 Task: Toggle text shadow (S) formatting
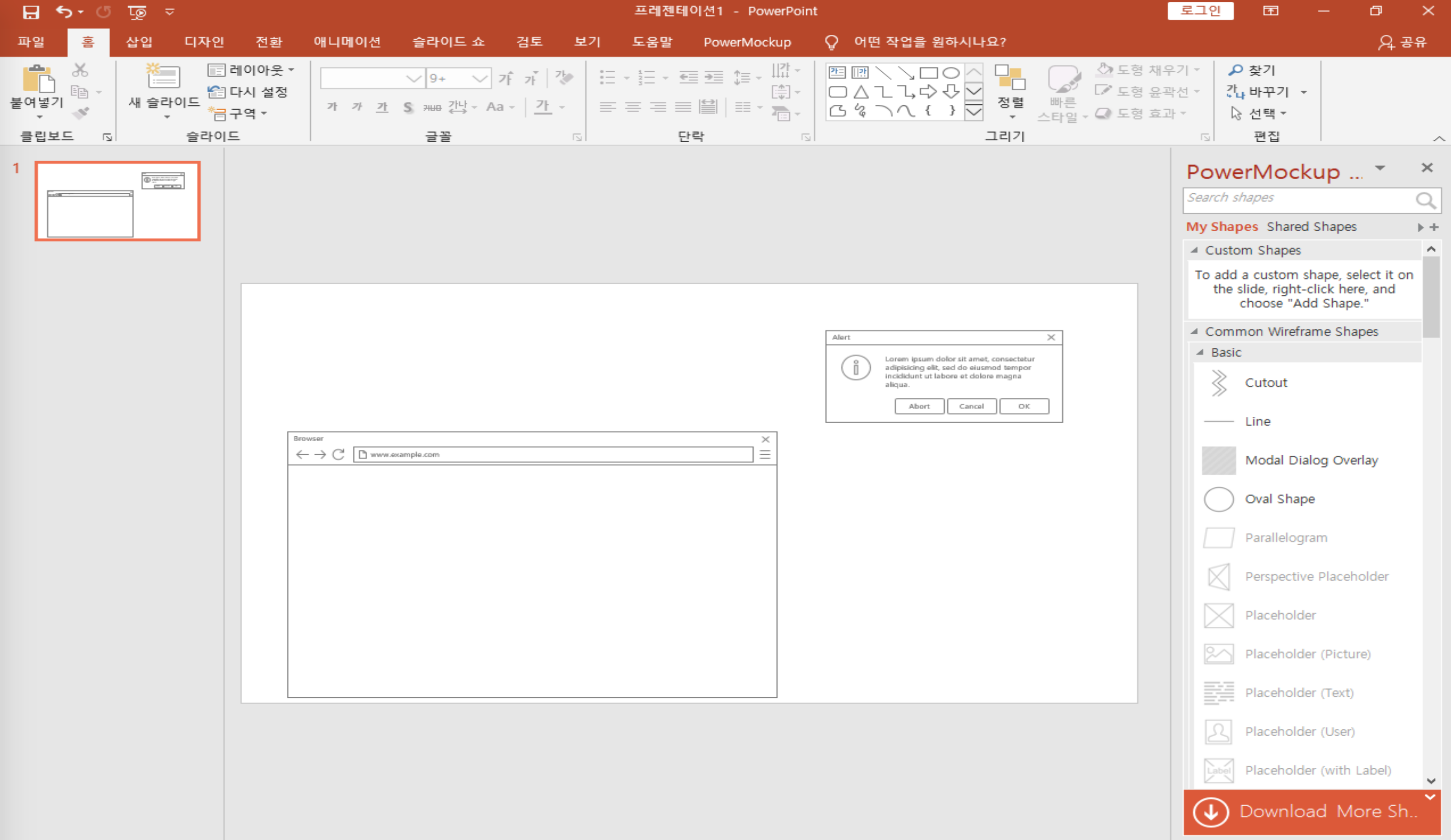[407, 107]
